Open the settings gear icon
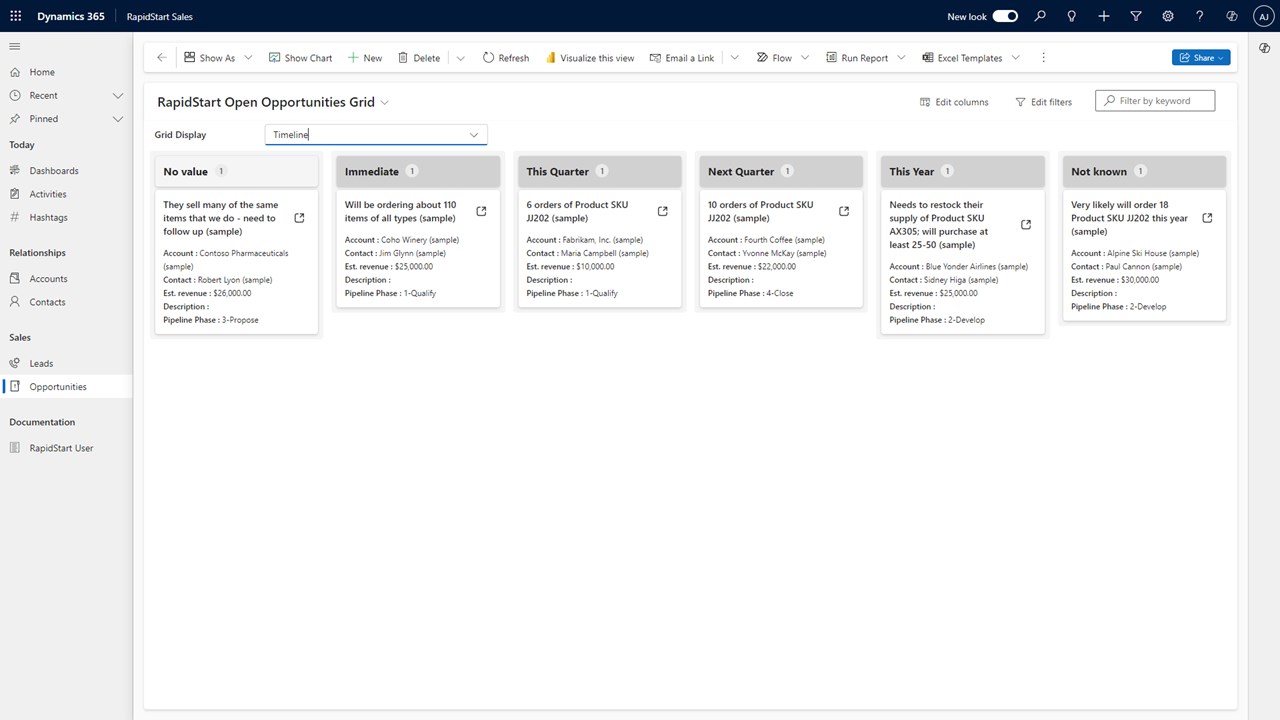The width and height of the screenshot is (1280, 720). point(1168,16)
